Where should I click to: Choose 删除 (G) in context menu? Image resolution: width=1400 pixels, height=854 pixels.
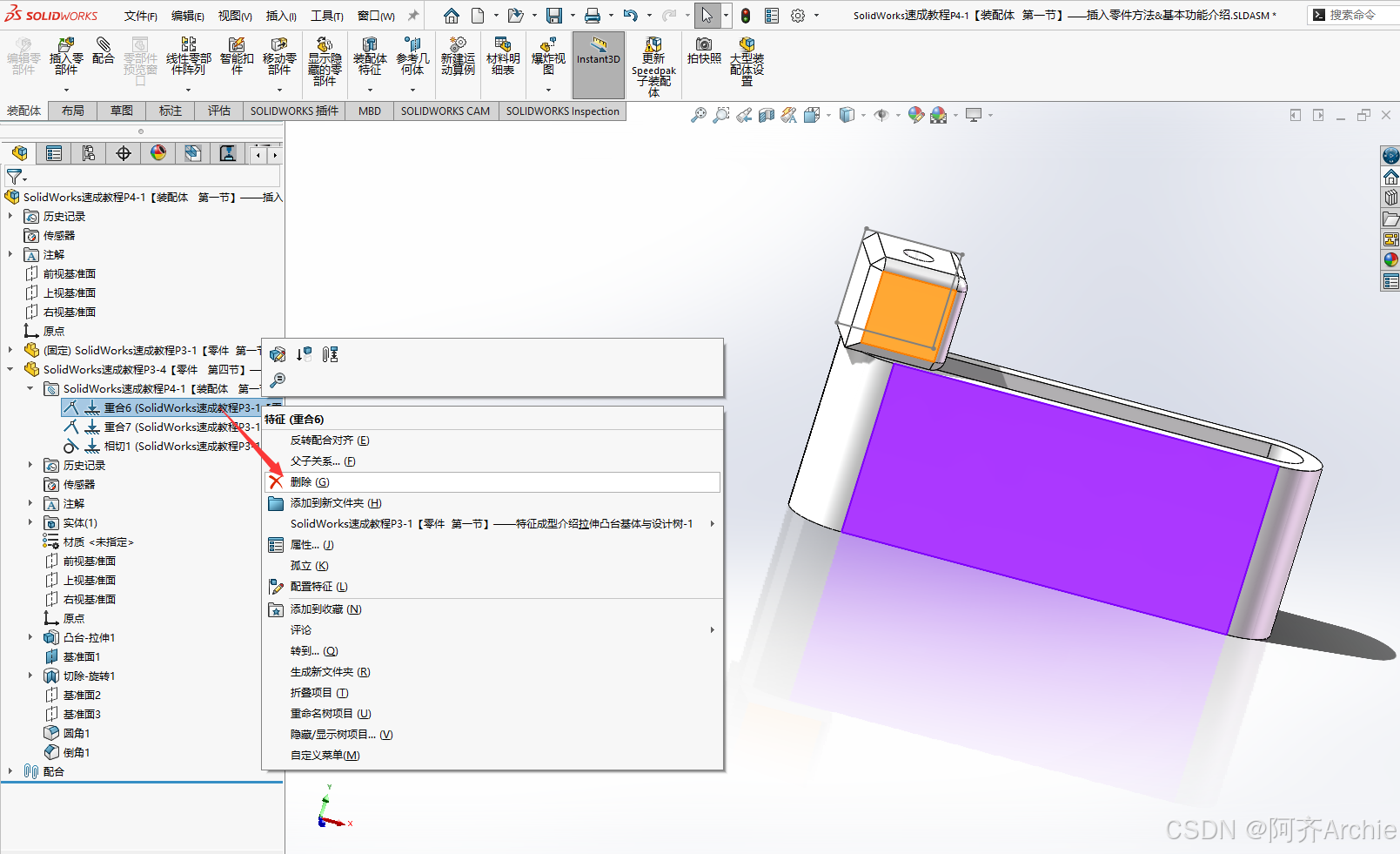point(492,482)
